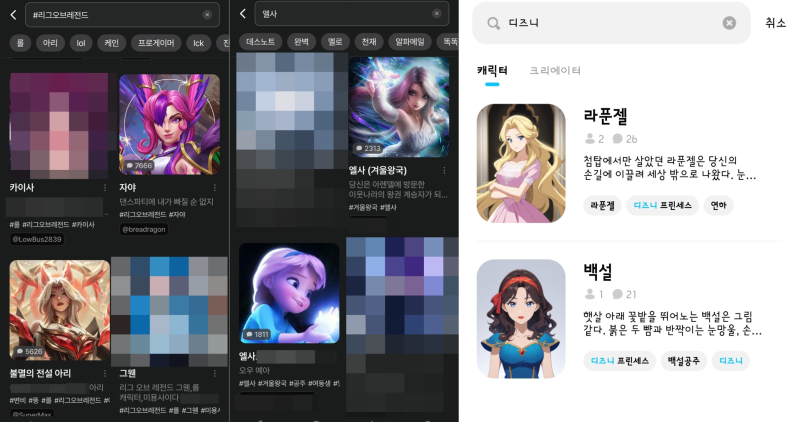The width and height of the screenshot is (800, 422).
Task: Switch to the 크리에이터 tab
Action: pyautogui.click(x=555, y=70)
